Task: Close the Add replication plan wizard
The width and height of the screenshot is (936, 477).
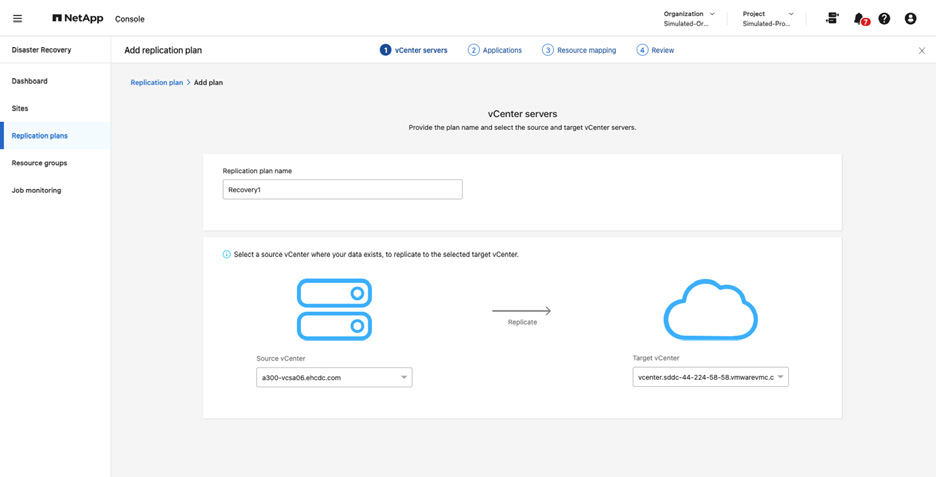Action: click(921, 50)
